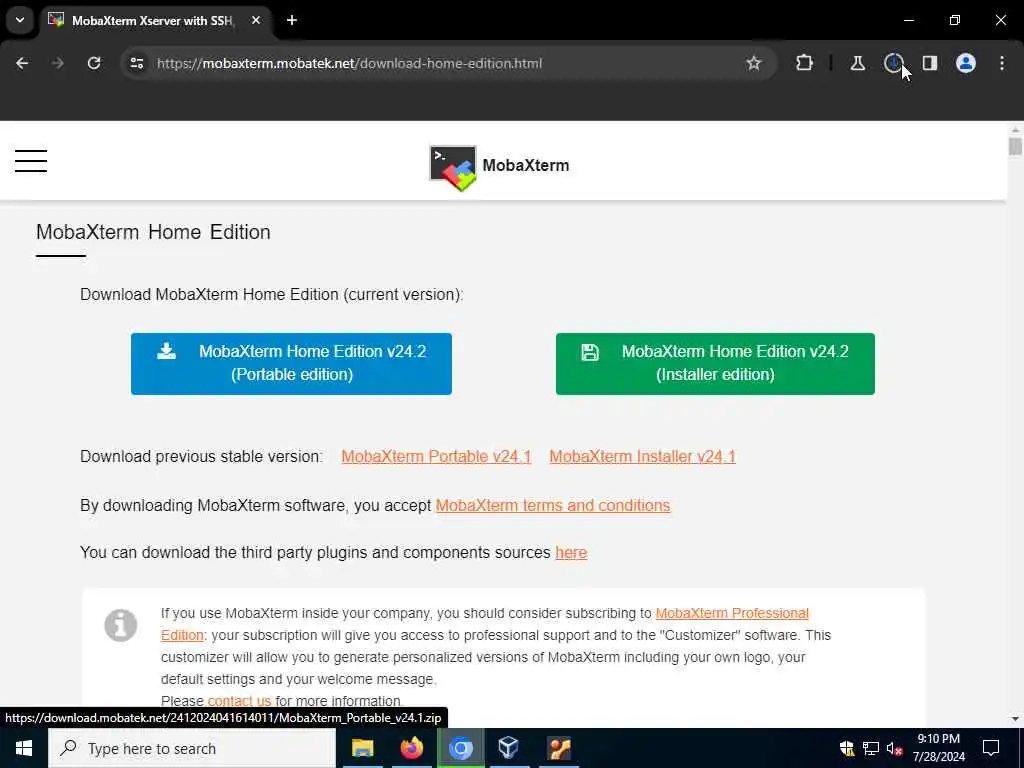Click the 'contact us' link
This screenshot has height=768, width=1024.
pos(239,701)
